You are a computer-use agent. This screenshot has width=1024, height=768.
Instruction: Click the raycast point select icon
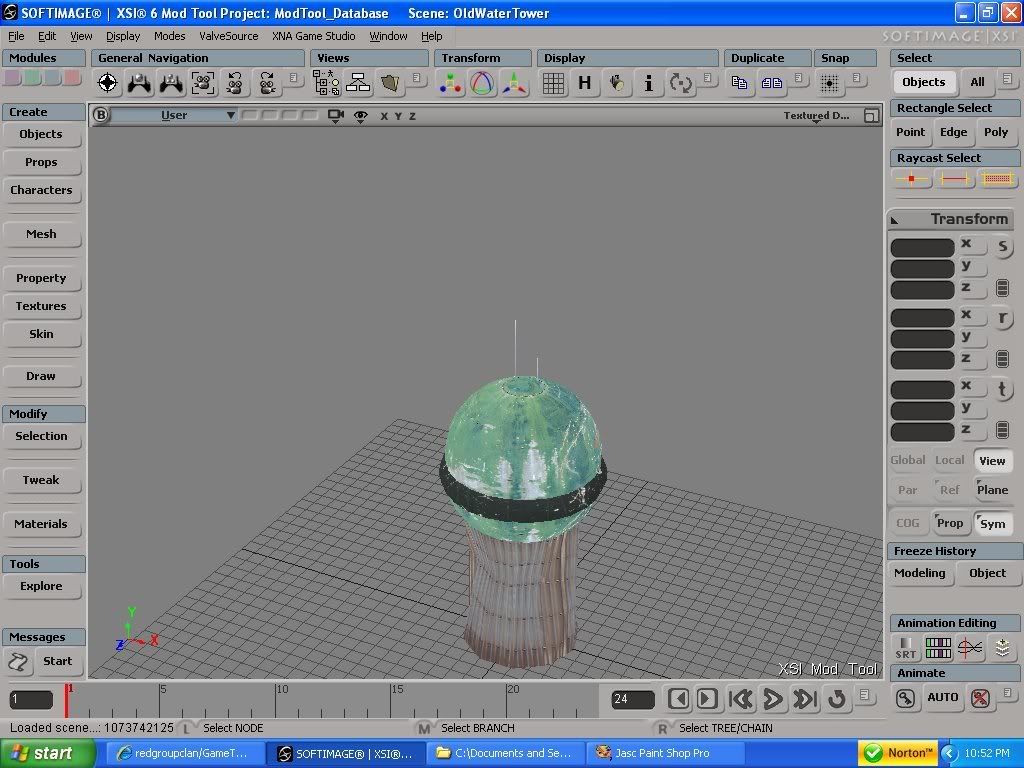(911, 178)
